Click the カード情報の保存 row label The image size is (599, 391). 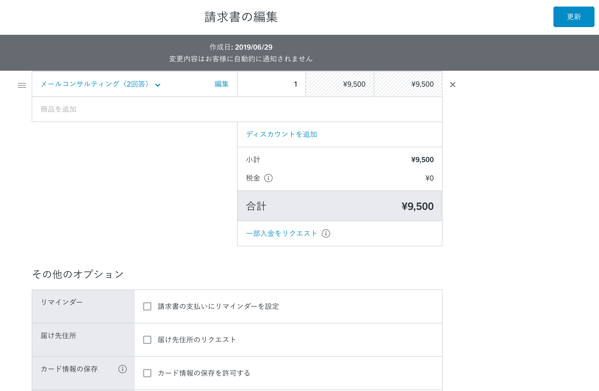coord(69,369)
